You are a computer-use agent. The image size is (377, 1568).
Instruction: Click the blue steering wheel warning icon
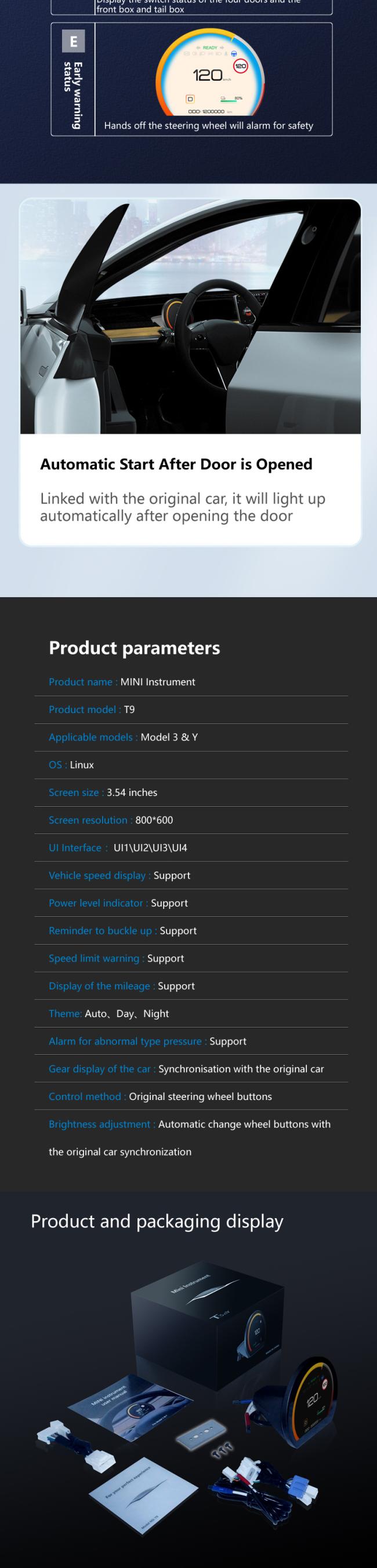coord(233,54)
